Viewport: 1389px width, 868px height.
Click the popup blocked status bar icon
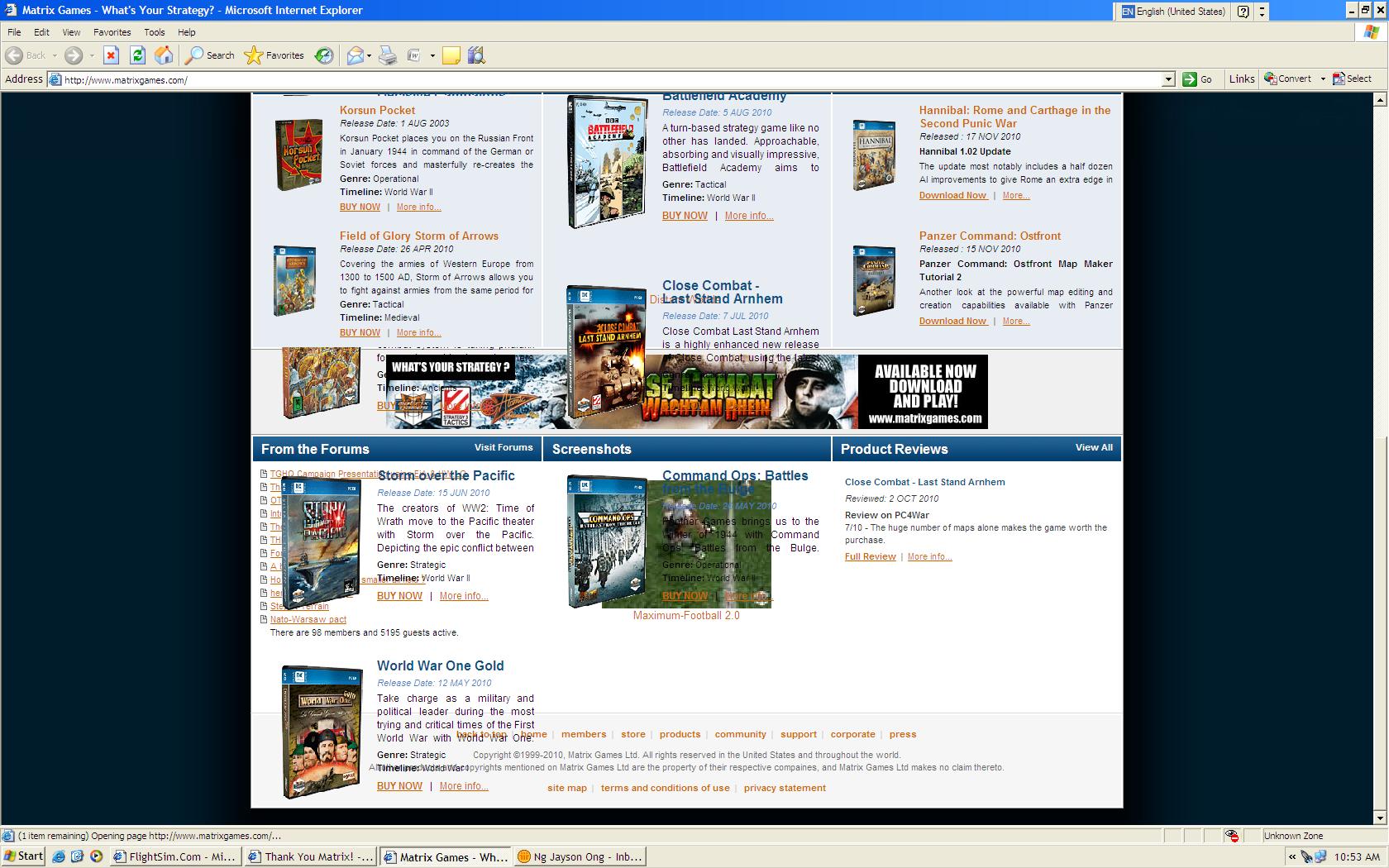pos(1232,836)
